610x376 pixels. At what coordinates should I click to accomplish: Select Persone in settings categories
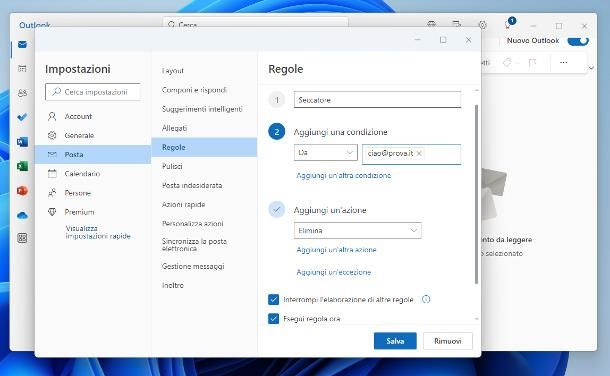93,193
